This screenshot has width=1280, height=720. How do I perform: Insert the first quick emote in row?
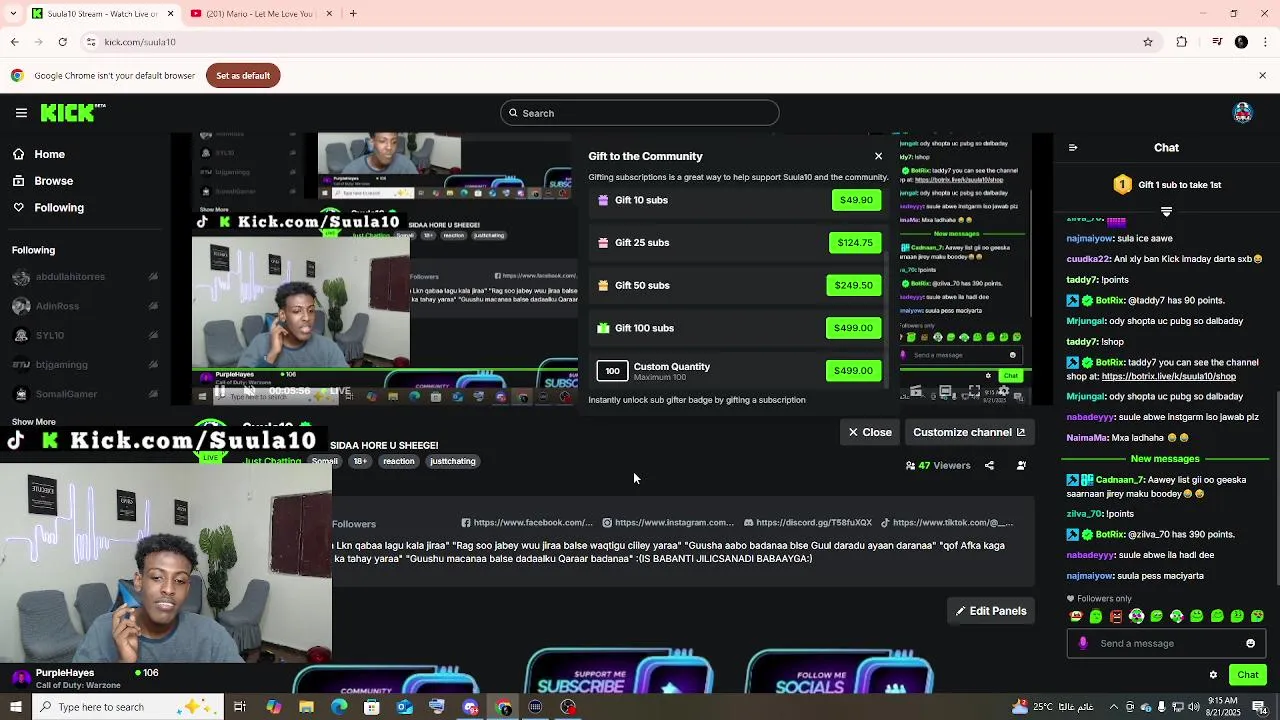[1076, 616]
